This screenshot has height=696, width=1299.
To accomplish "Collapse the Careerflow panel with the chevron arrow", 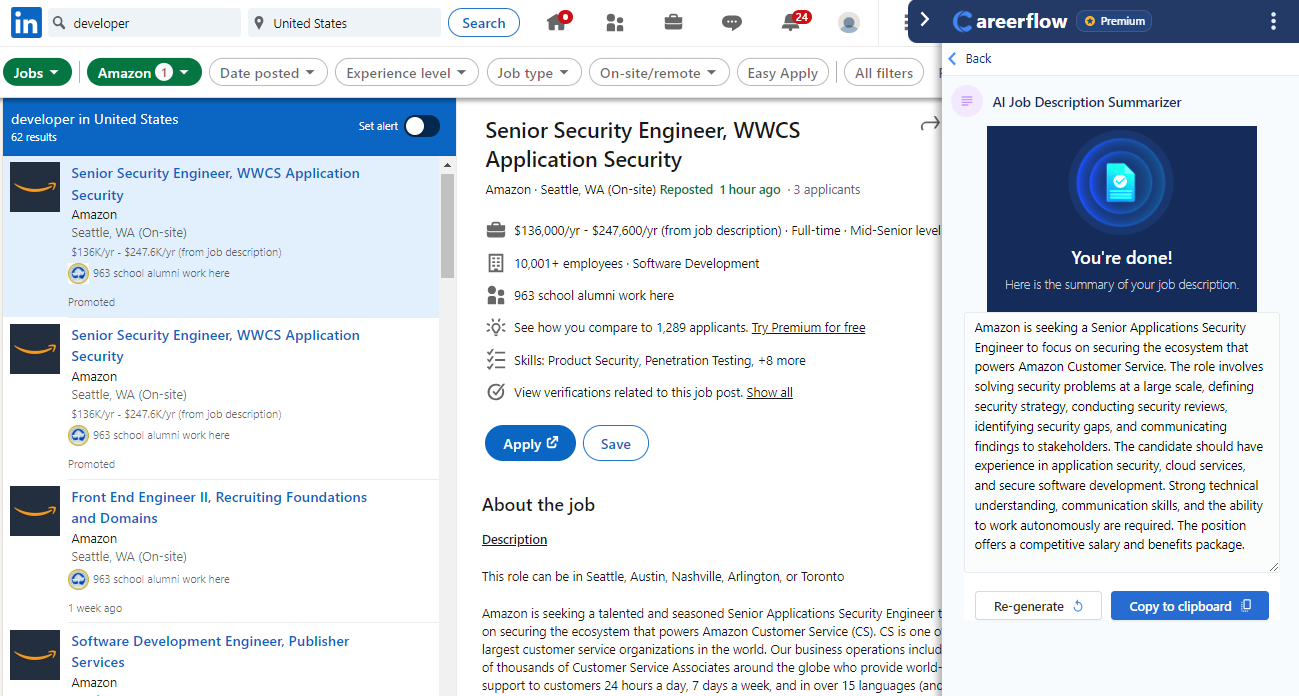I will tap(925, 18).
